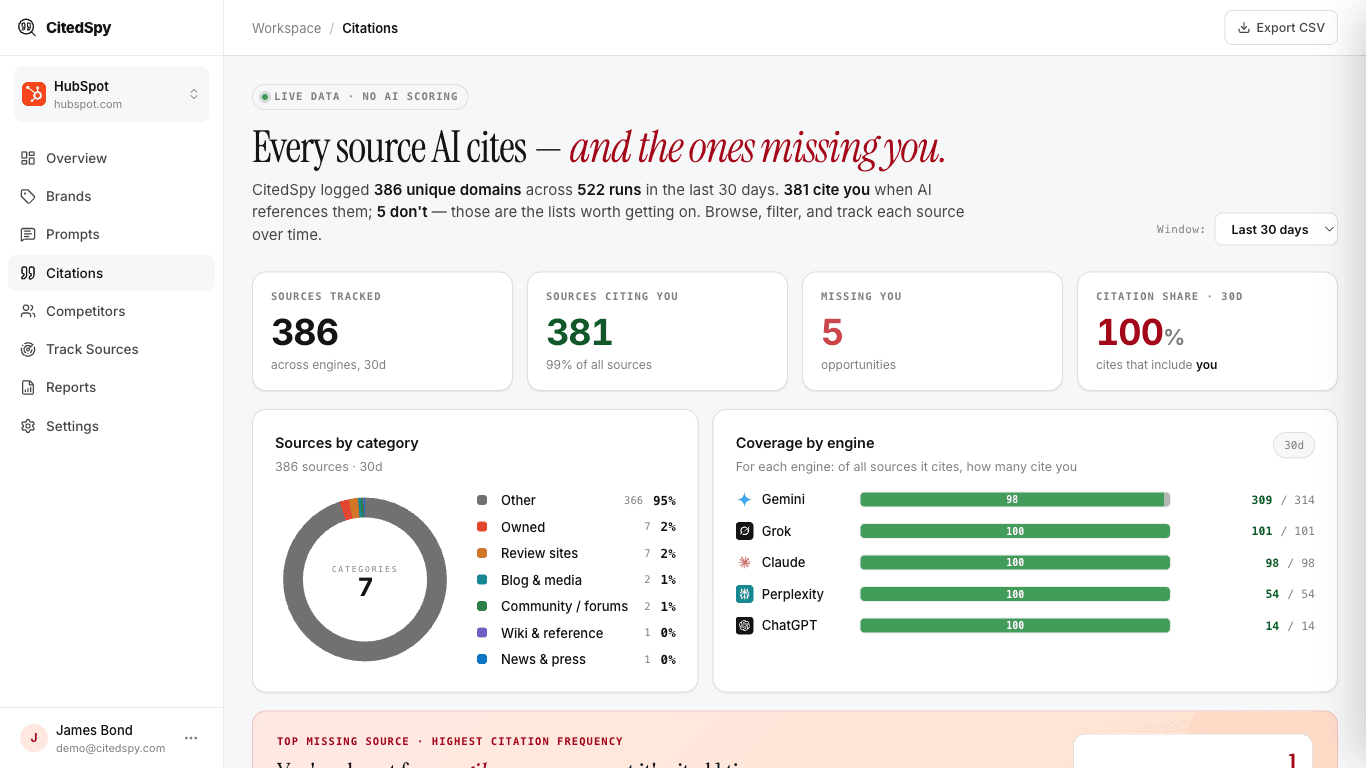
Task: Select Competitors in the sidebar
Action: pos(111,311)
